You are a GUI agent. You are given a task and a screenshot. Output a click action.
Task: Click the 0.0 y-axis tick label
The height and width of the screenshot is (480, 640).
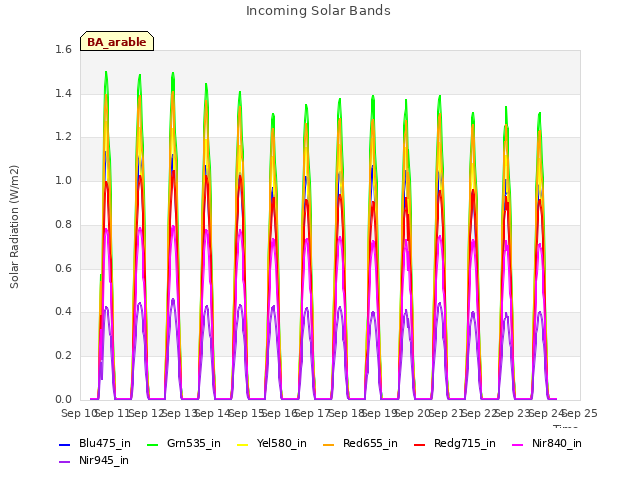[63, 399]
